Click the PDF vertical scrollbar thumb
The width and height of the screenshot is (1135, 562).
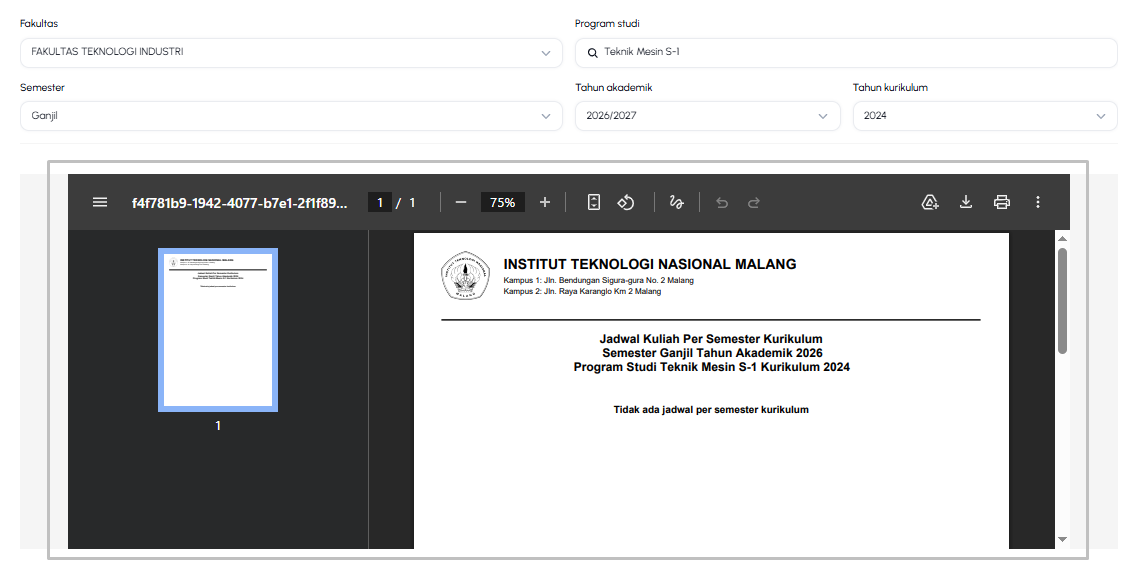pyautogui.click(x=1062, y=301)
